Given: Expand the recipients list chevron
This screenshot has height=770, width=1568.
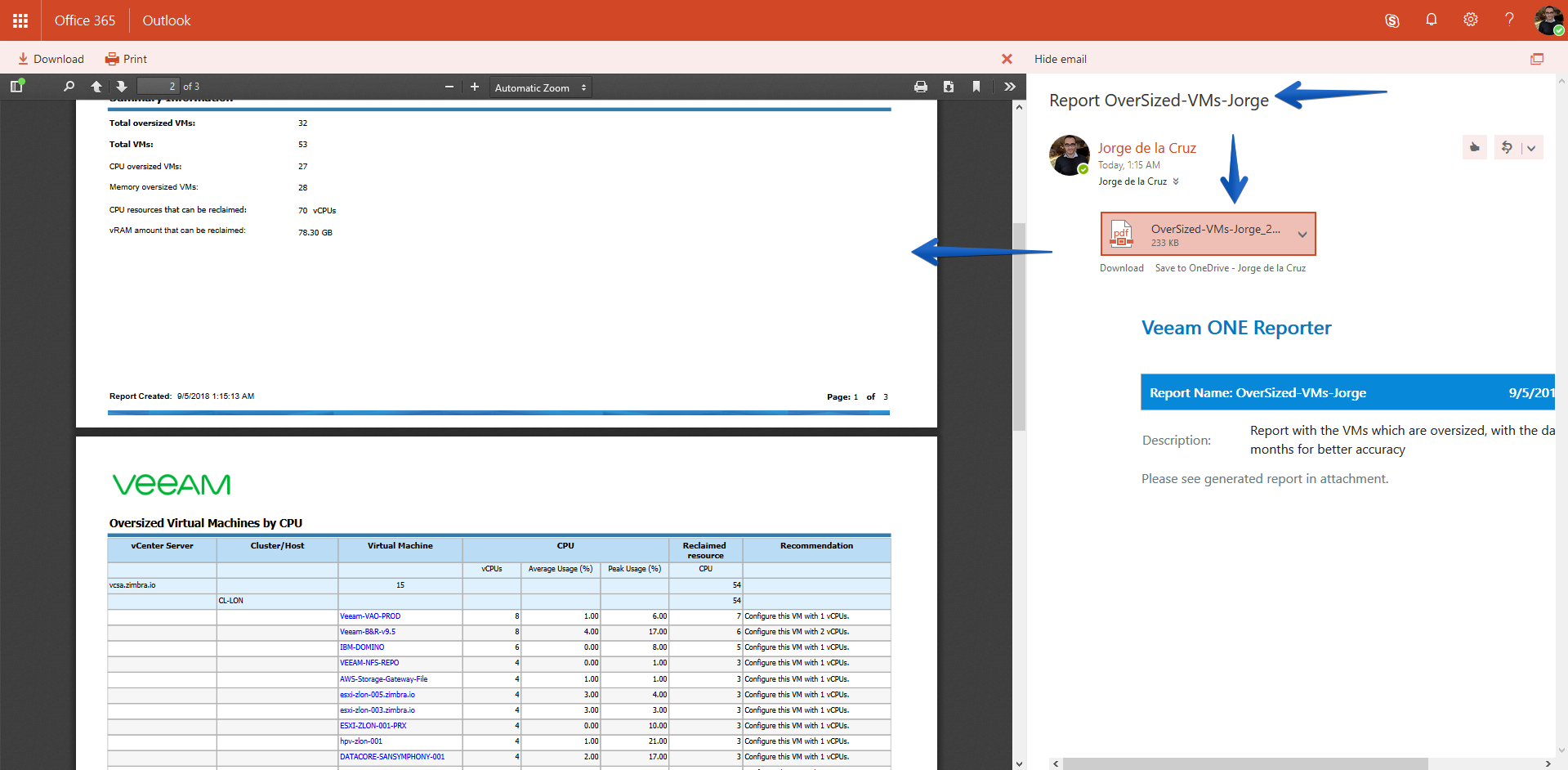Looking at the screenshot, I should 1176,181.
